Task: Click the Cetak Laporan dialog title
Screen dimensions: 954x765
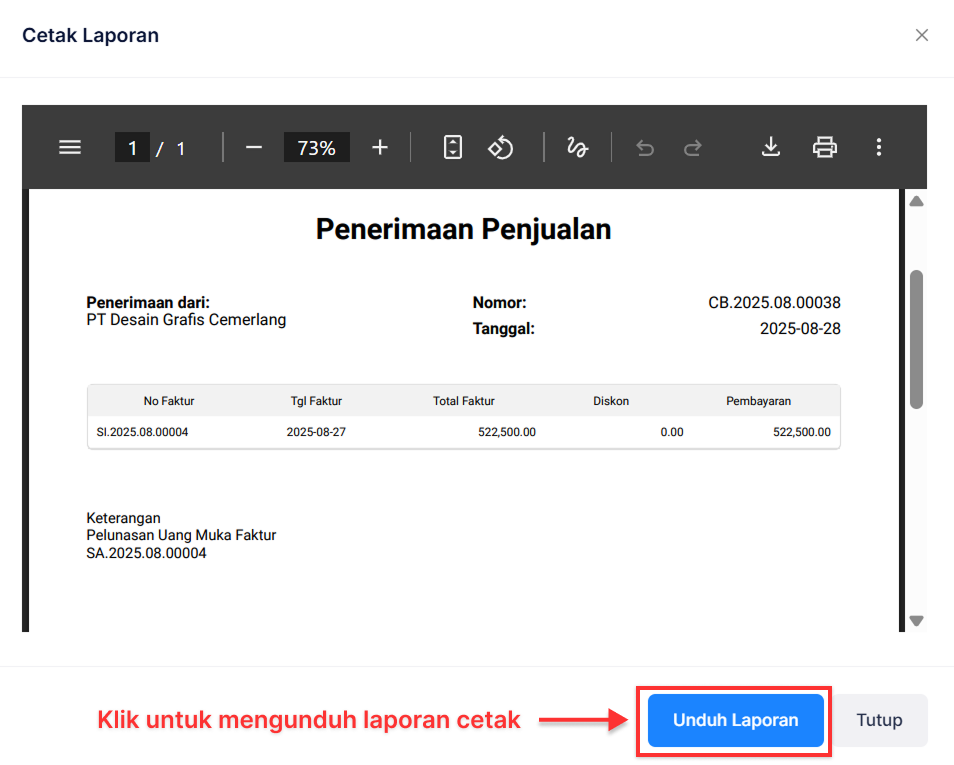Action: [90, 34]
